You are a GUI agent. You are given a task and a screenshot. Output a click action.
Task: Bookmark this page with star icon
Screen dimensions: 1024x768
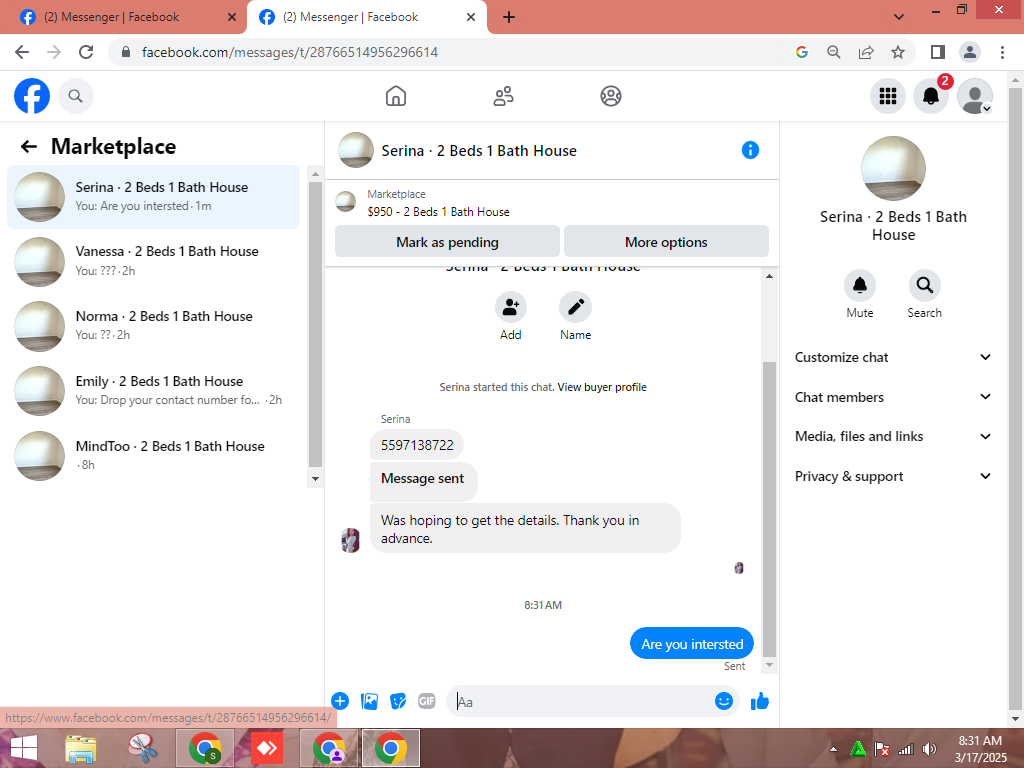(x=898, y=52)
